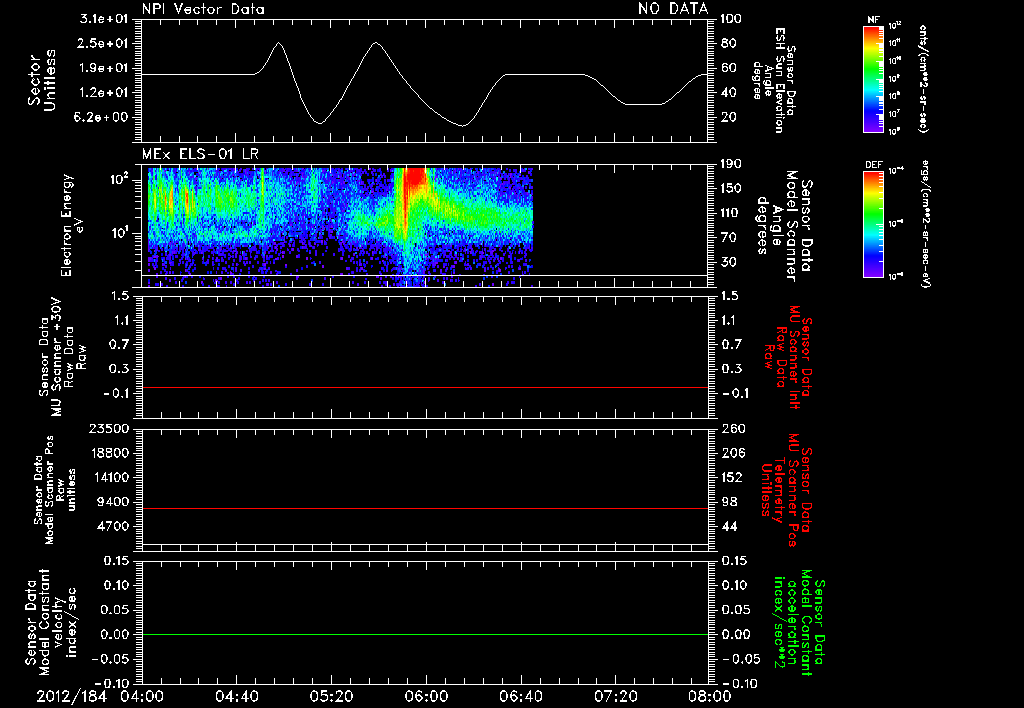The width and height of the screenshot is (1024, 708).
Task: Click the "44" telemetry tick value
Action: tap(729, 526)
